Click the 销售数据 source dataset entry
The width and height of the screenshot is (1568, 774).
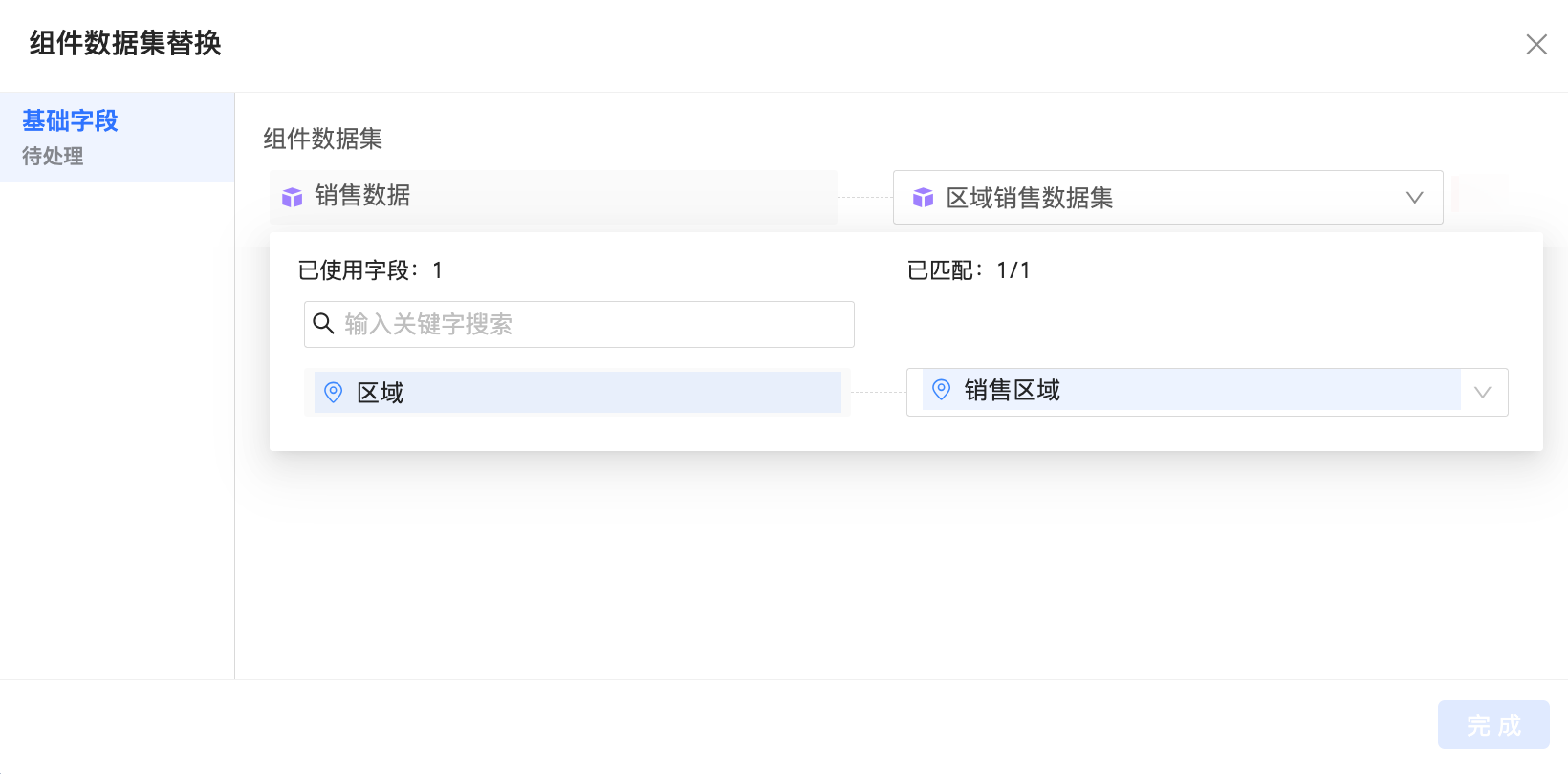click(x=553, y=196)
